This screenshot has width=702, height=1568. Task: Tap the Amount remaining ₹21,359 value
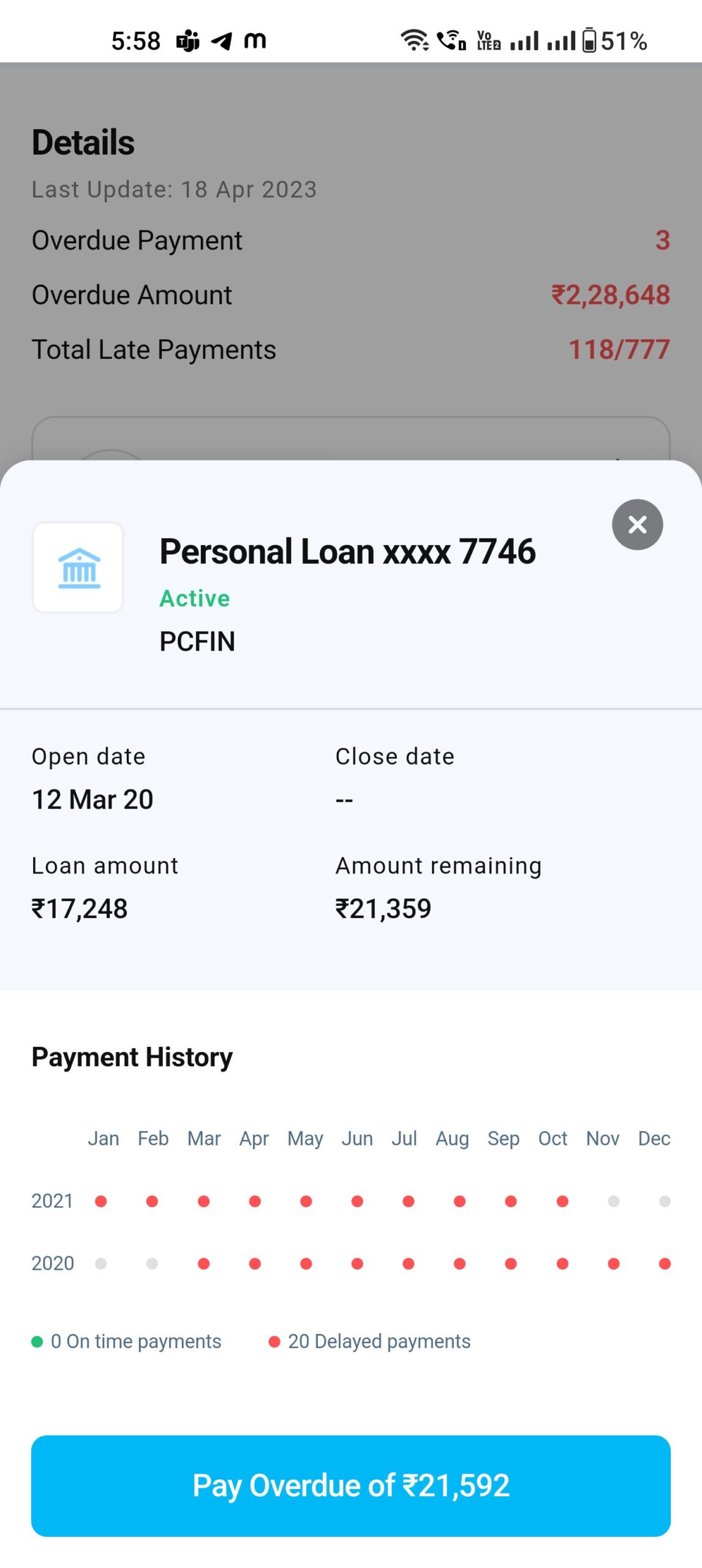tap(383, 908)
